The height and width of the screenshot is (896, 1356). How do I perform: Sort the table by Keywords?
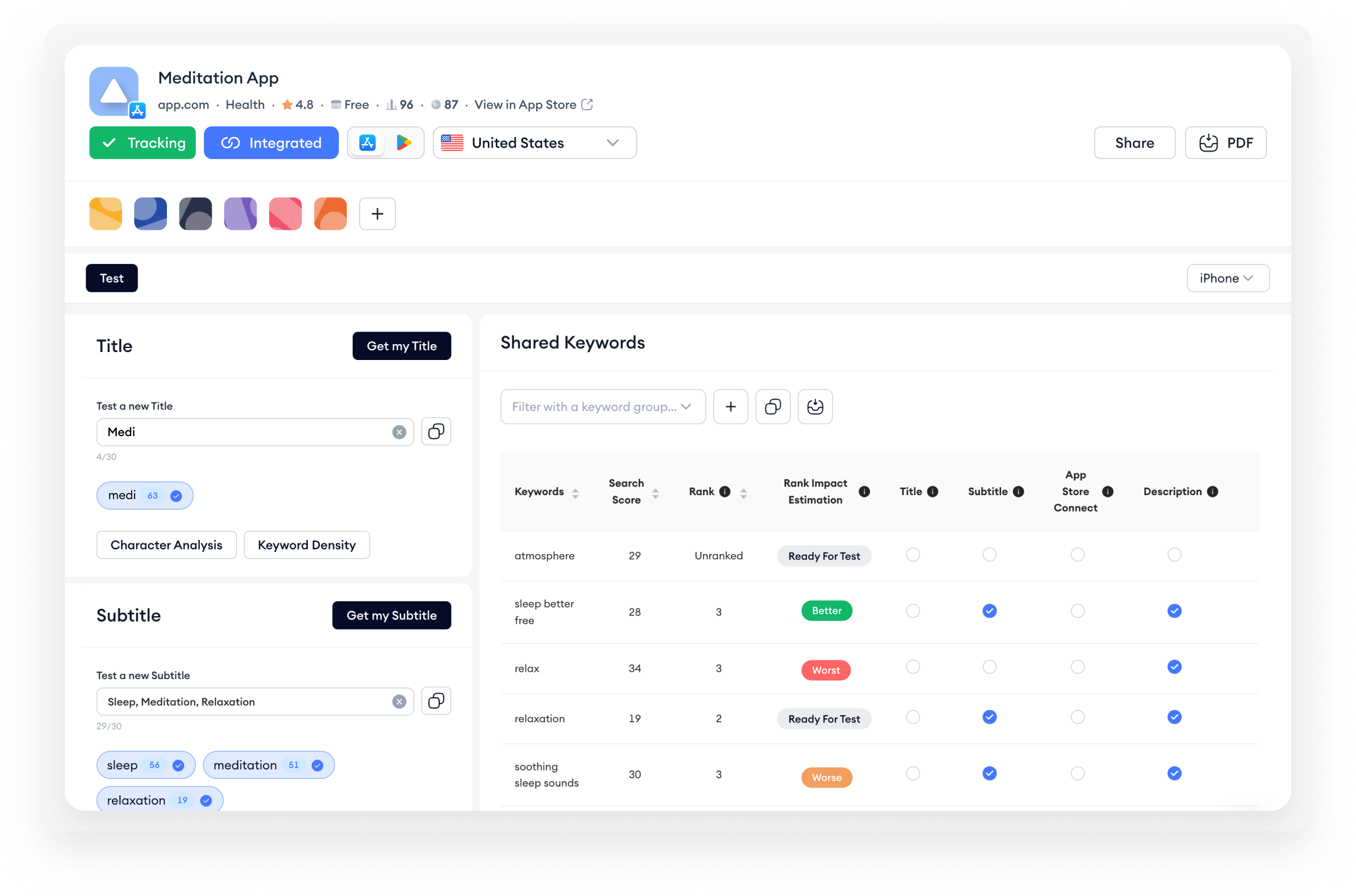tap(575, 494)
